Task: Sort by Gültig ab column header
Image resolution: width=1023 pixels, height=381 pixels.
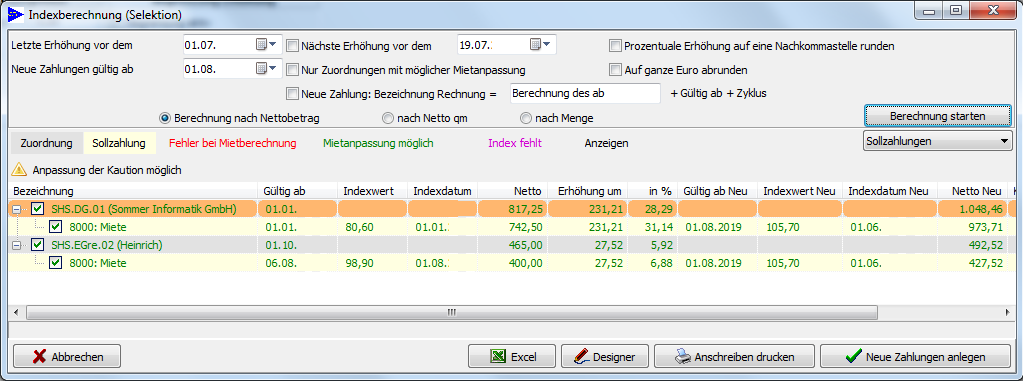Action: 298,191
